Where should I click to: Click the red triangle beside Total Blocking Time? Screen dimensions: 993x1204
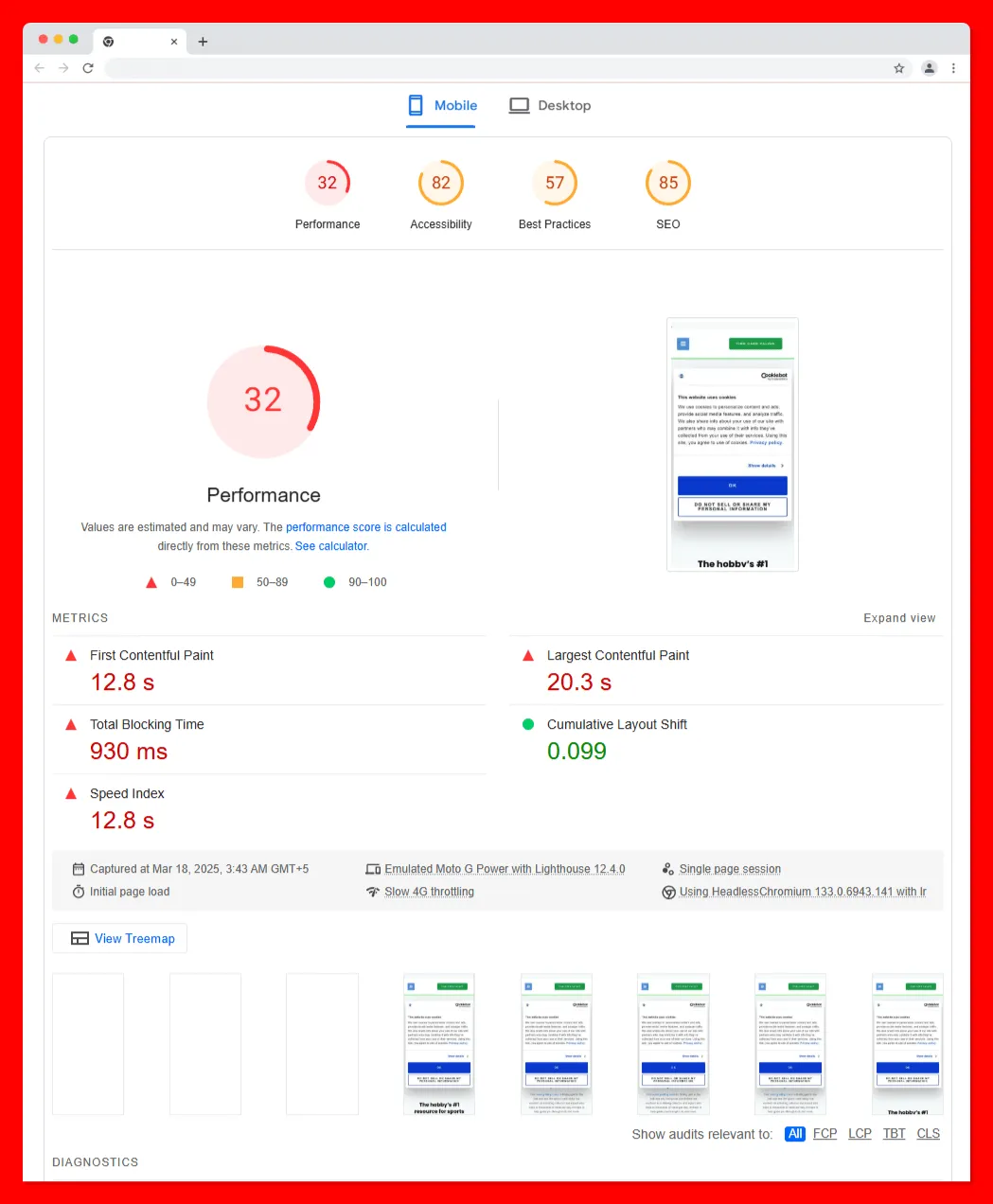coord(71,724)
